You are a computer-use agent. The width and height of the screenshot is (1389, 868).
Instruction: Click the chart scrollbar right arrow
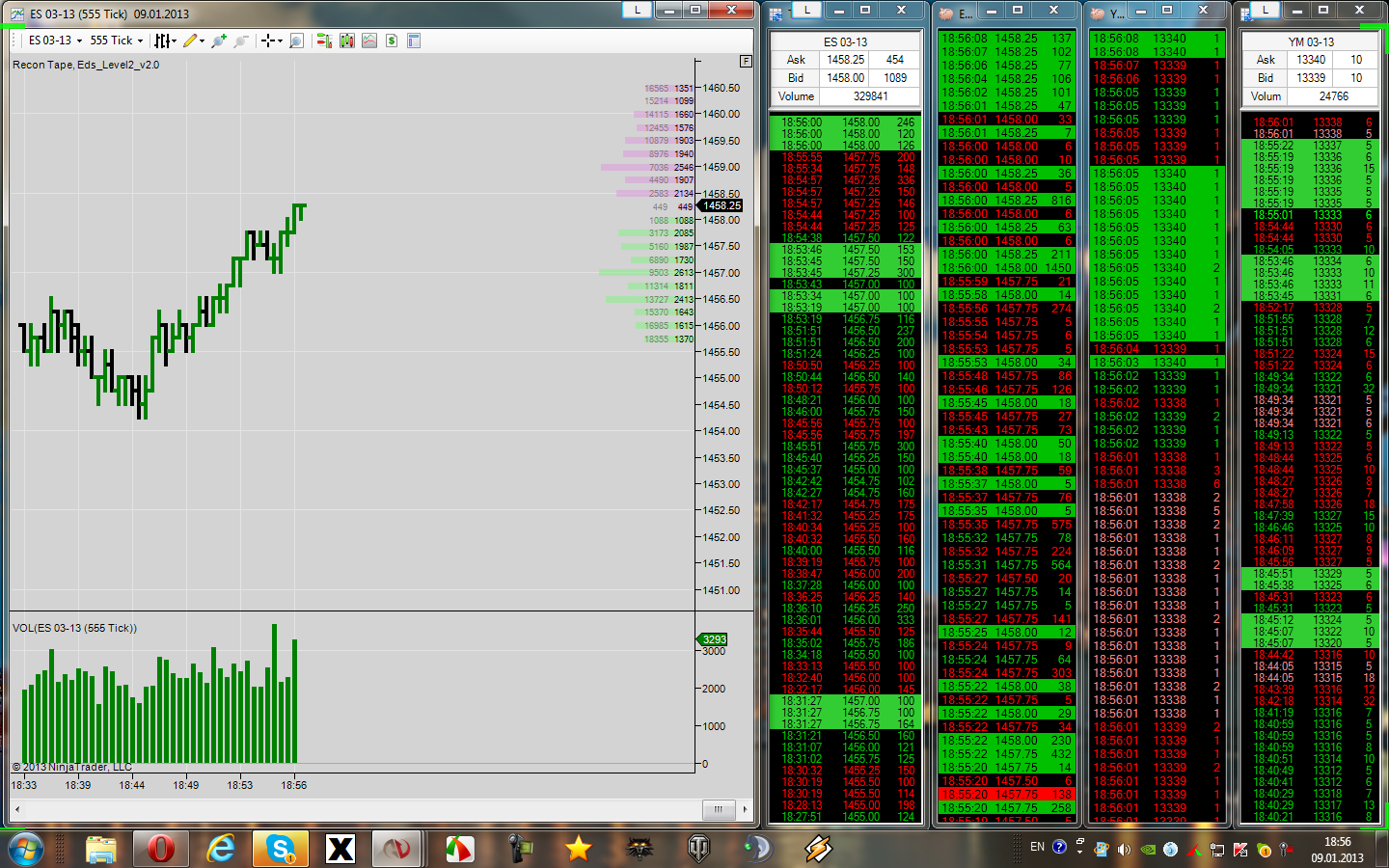(x=745, y=809)
